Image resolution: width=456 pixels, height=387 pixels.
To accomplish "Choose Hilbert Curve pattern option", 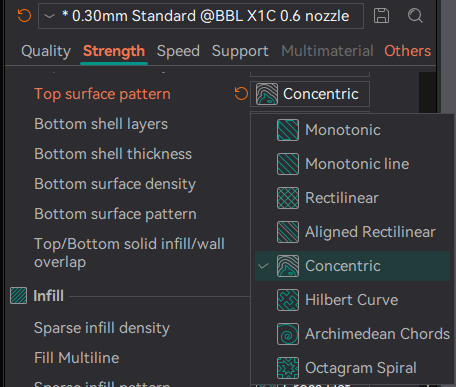I will tap(352, 300).
